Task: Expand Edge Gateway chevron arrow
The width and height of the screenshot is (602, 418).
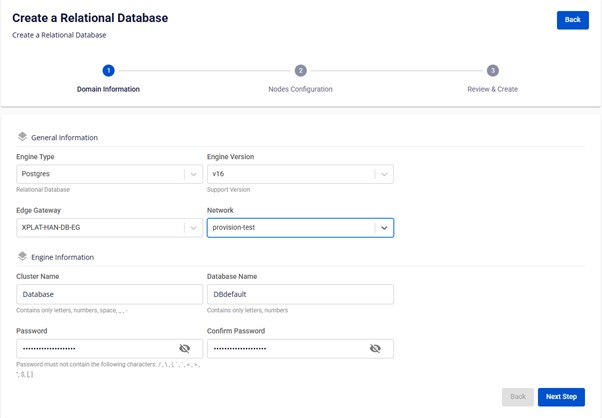Action: point(194,228)
